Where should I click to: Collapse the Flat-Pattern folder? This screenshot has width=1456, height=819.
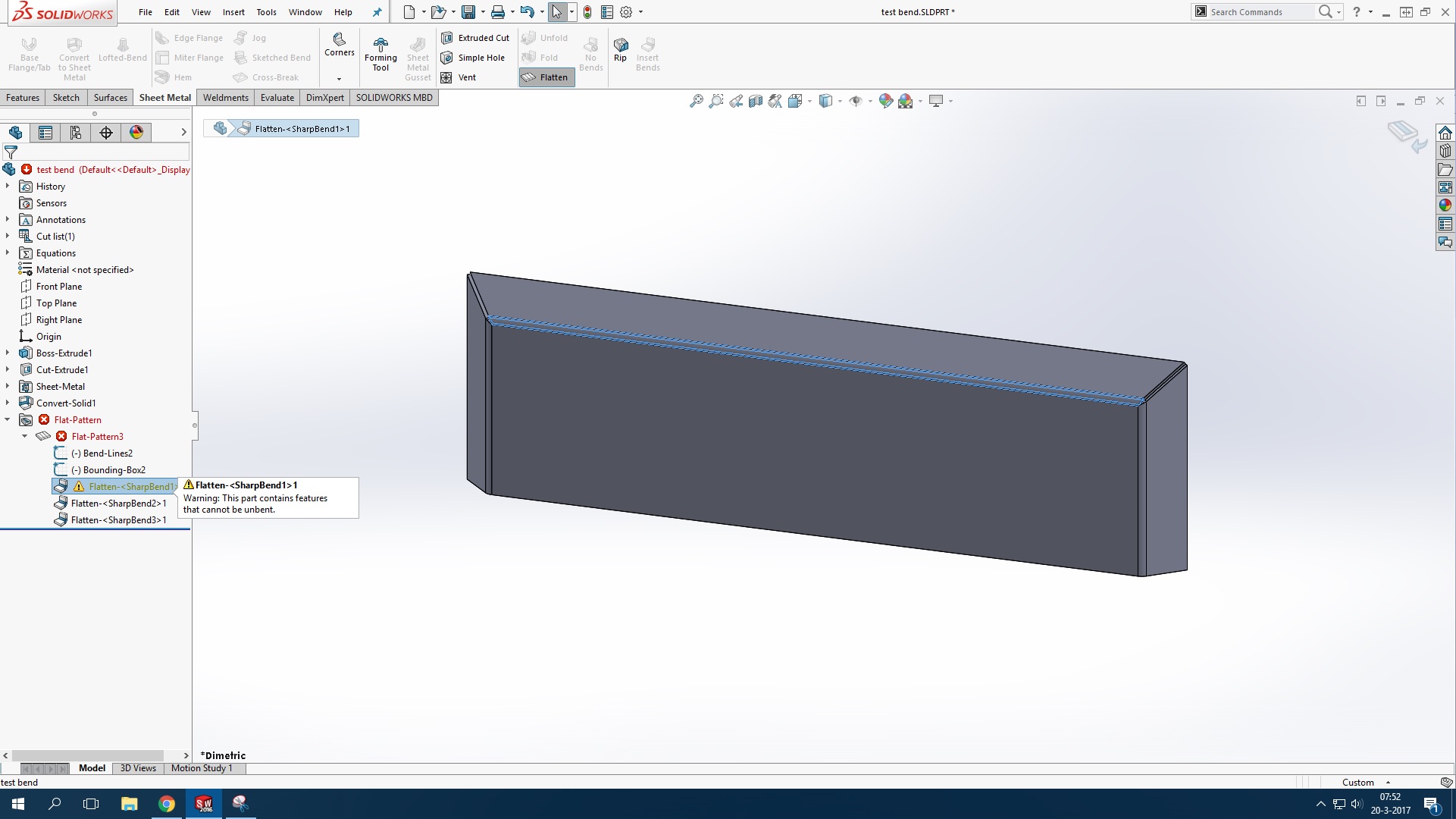(x=8, y=420)
